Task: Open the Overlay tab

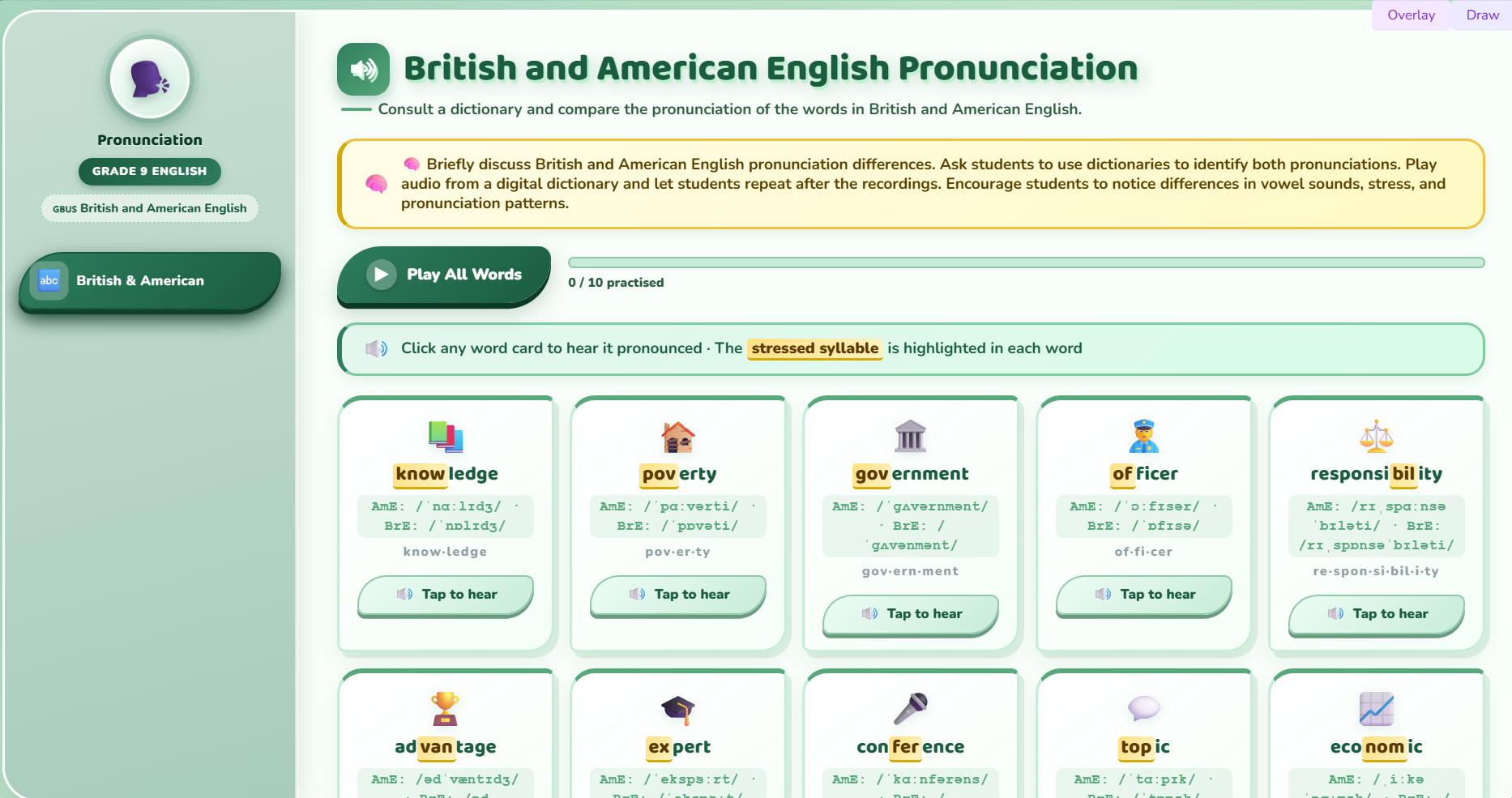Action: tap(1411, 15)
